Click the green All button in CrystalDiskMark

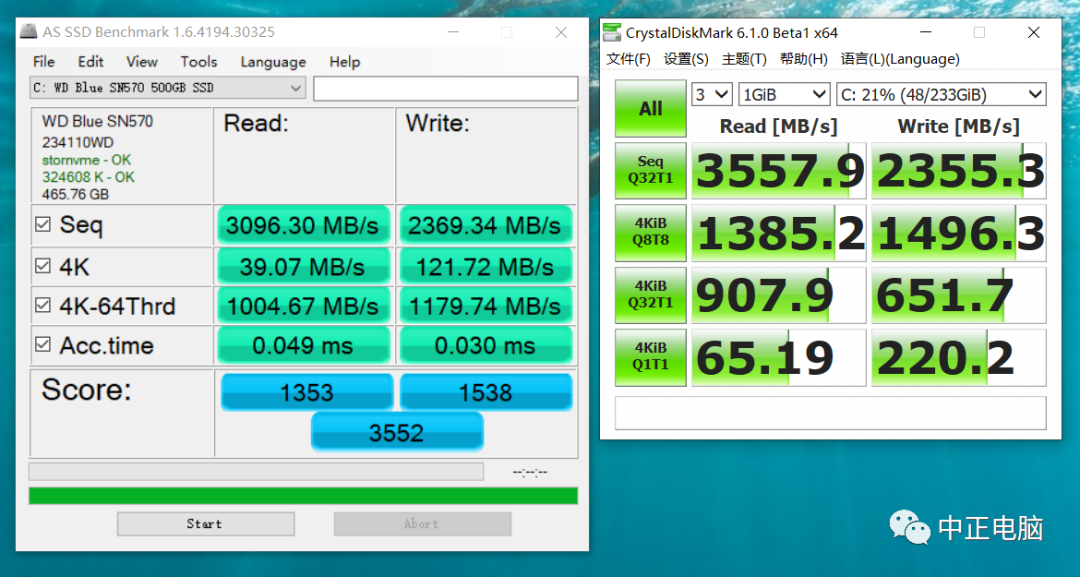[x=650, y=109]
